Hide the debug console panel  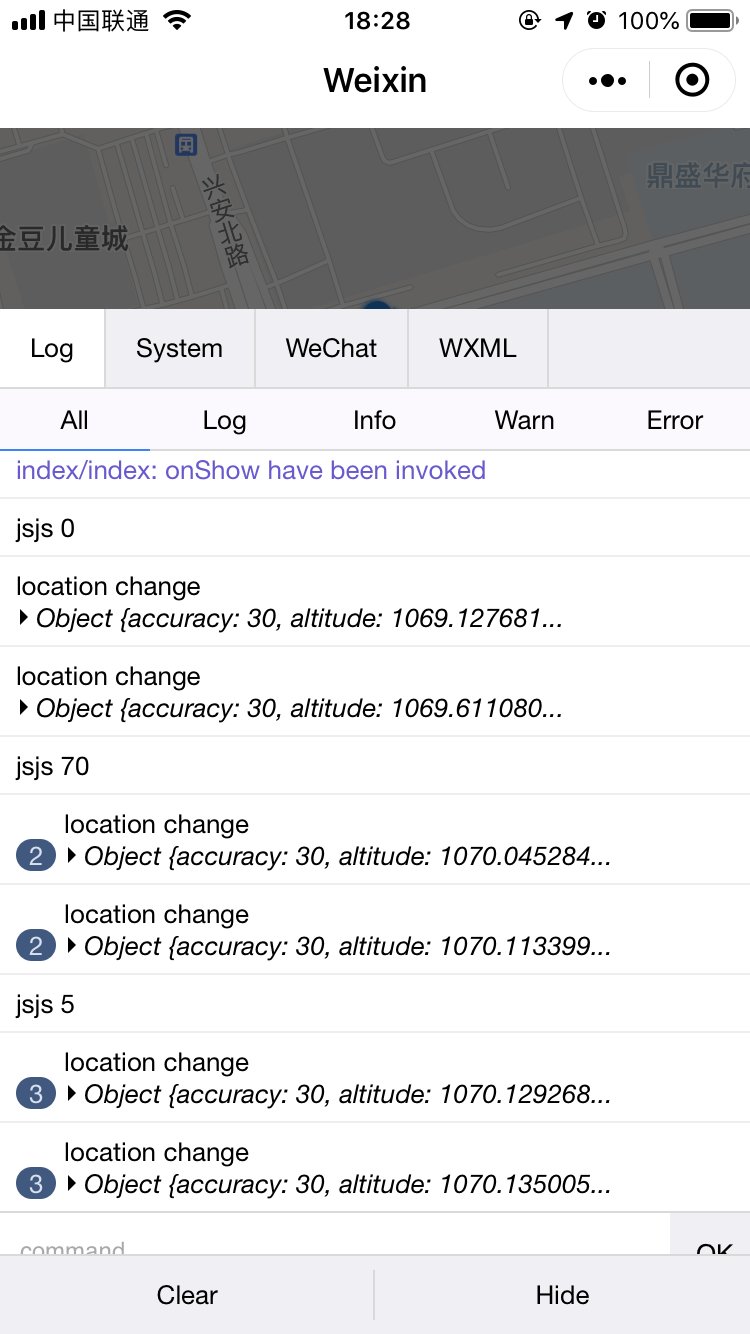click(x=562, y=1295)
